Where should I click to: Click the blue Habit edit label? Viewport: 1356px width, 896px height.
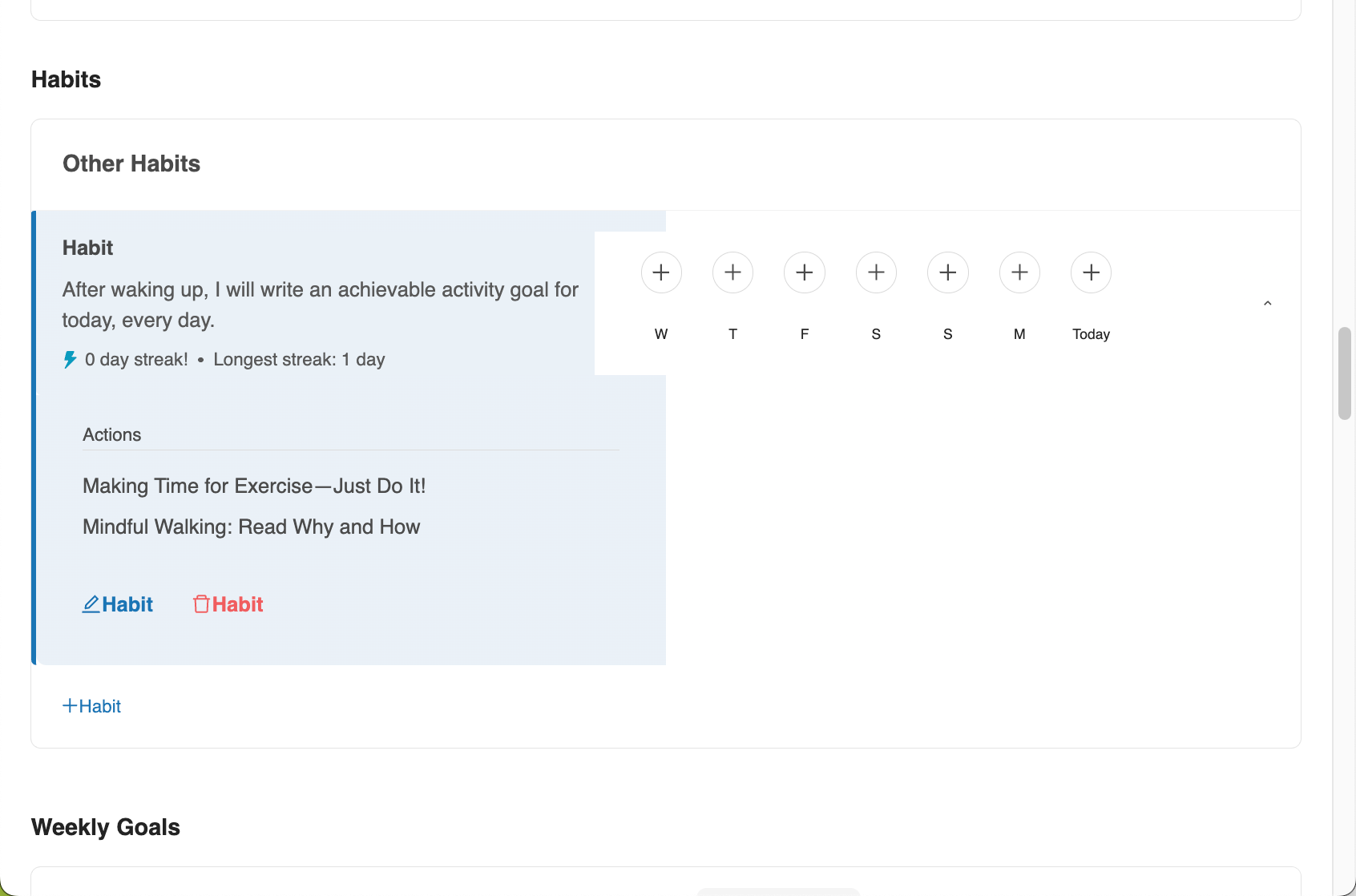[127, 604]
